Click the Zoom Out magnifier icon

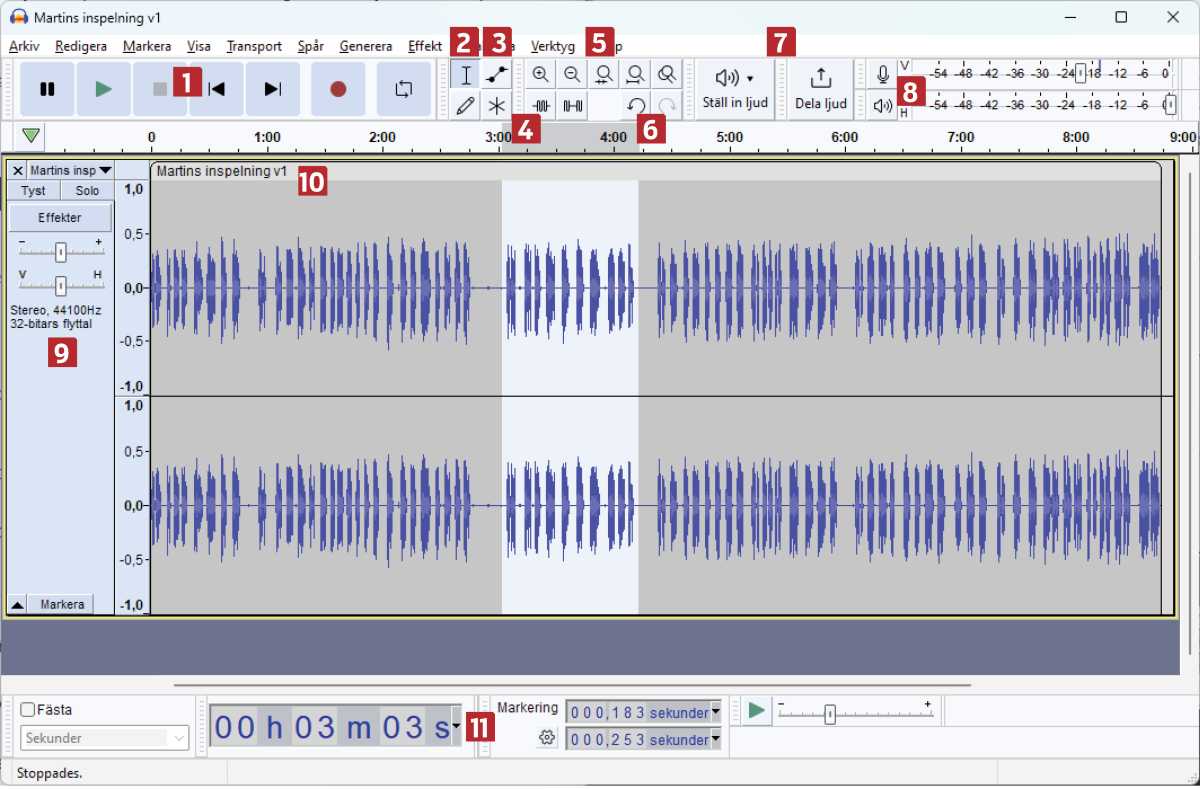coord(572,75)
